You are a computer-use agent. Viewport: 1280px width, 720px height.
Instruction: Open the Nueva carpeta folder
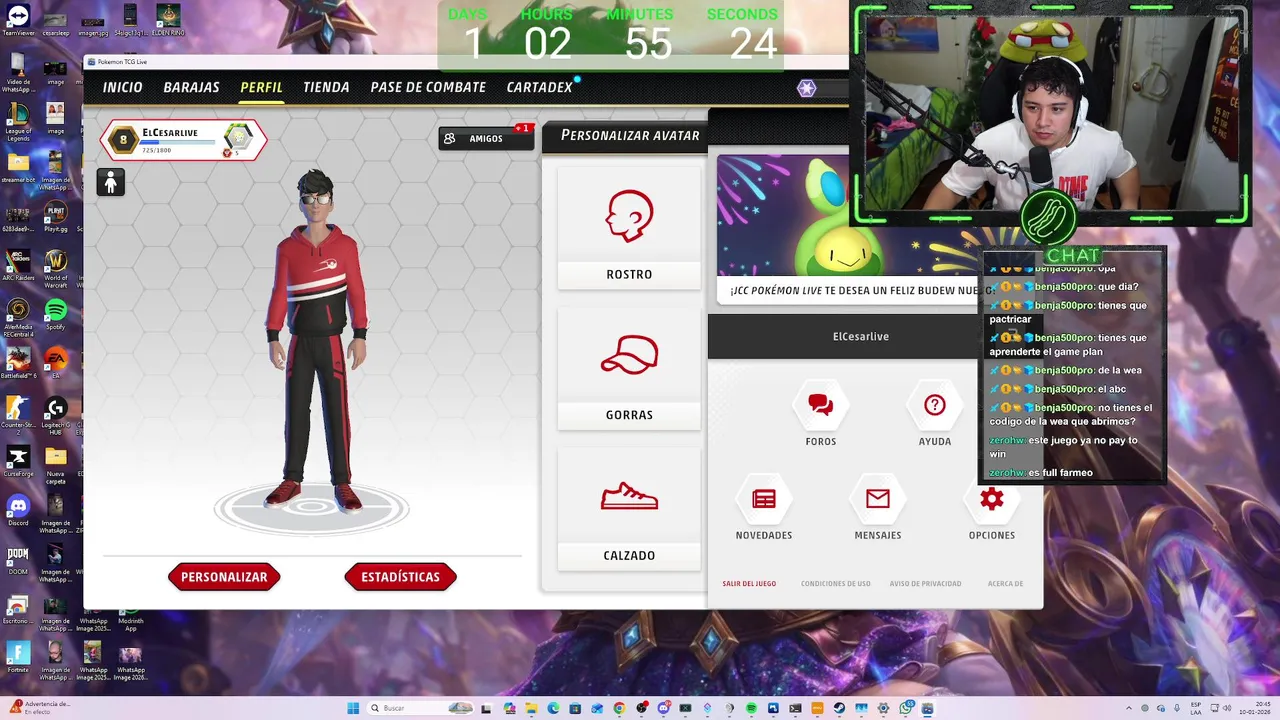pos(55,464)
